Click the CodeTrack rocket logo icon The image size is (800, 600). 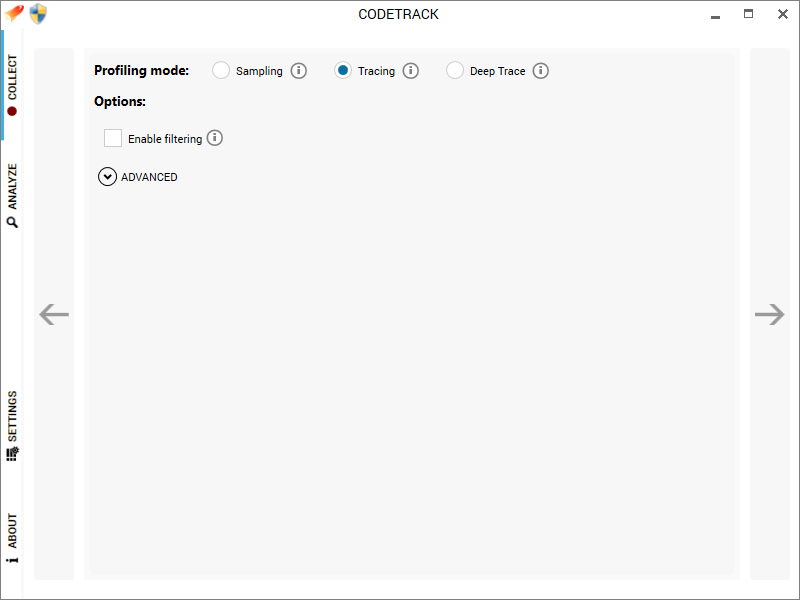[13, 13]
